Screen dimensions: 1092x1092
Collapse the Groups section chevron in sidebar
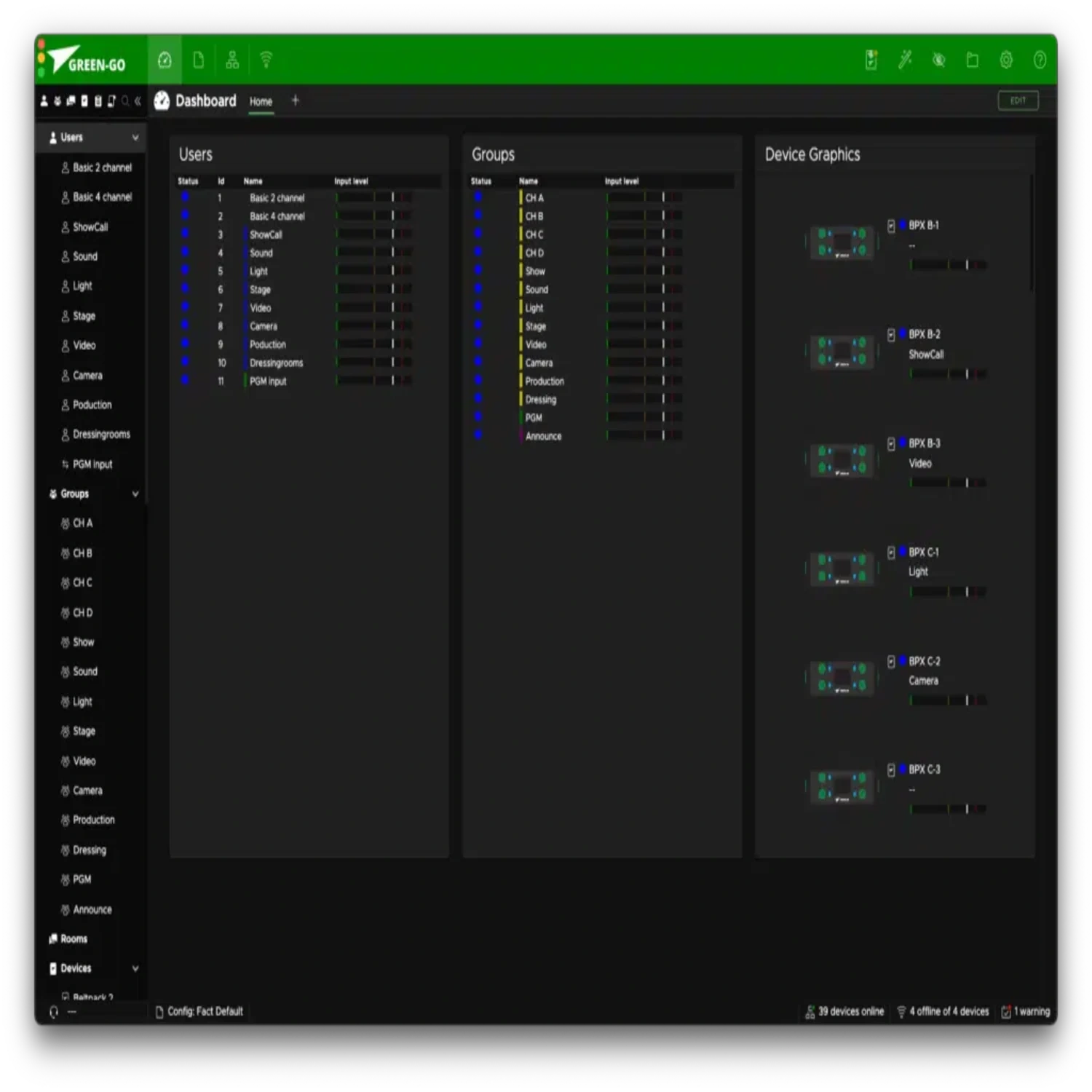tap(135, 494)
